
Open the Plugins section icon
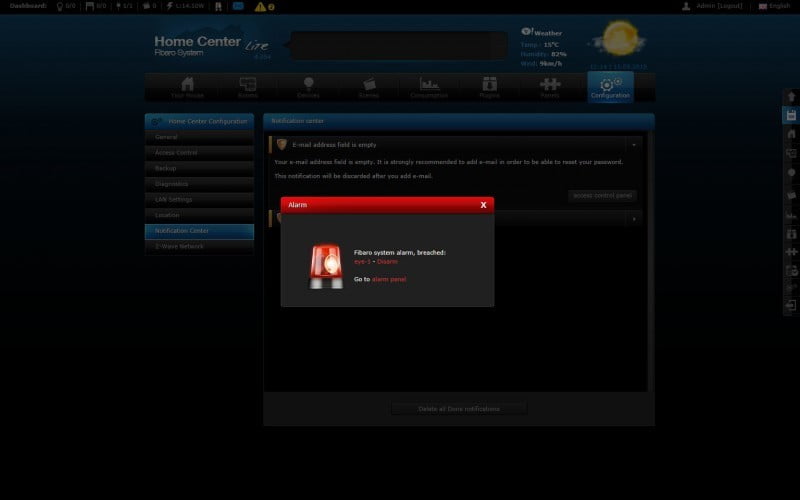coord(489,87)
